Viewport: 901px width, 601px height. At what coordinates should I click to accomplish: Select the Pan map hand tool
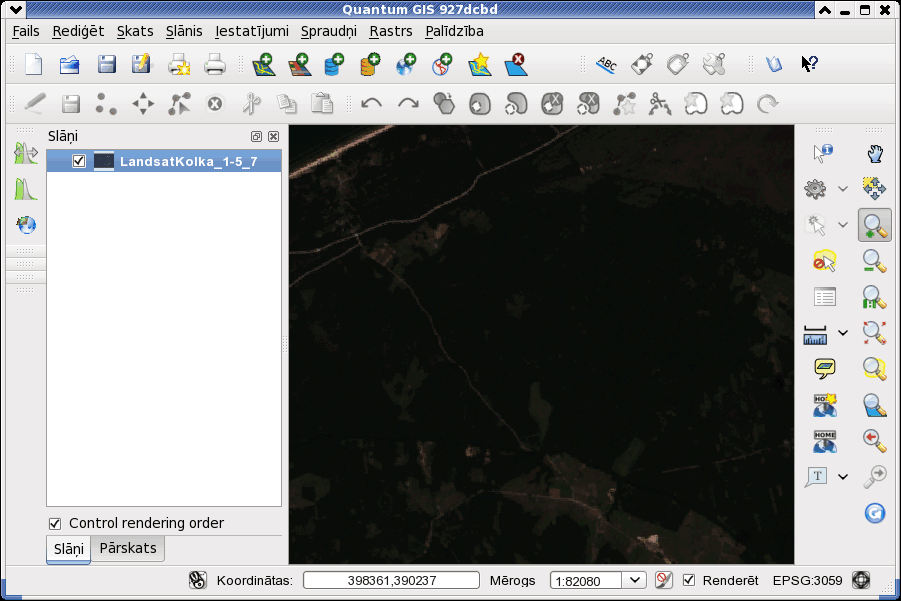click(x=875, y=153)
